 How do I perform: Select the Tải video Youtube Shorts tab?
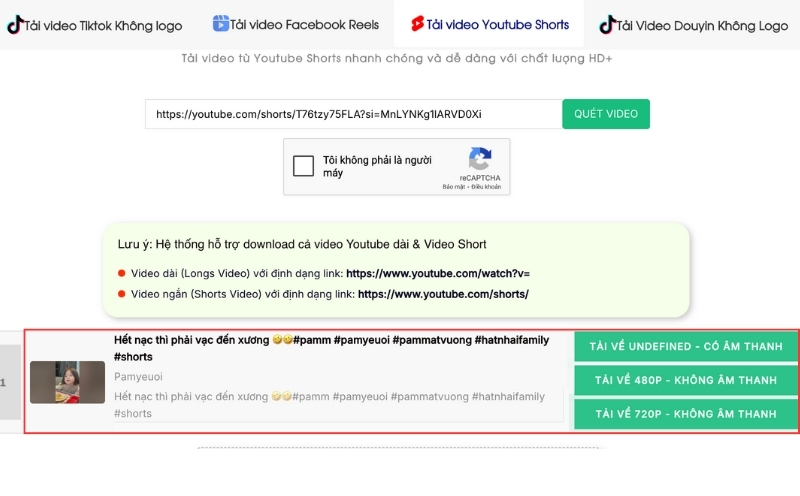(x=489, y=24)
